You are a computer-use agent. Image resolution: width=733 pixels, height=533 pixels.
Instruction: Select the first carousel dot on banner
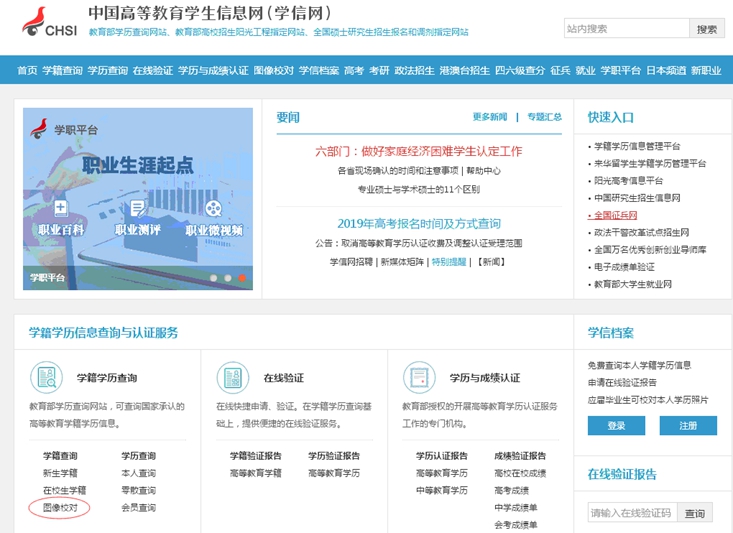(214, 278)
